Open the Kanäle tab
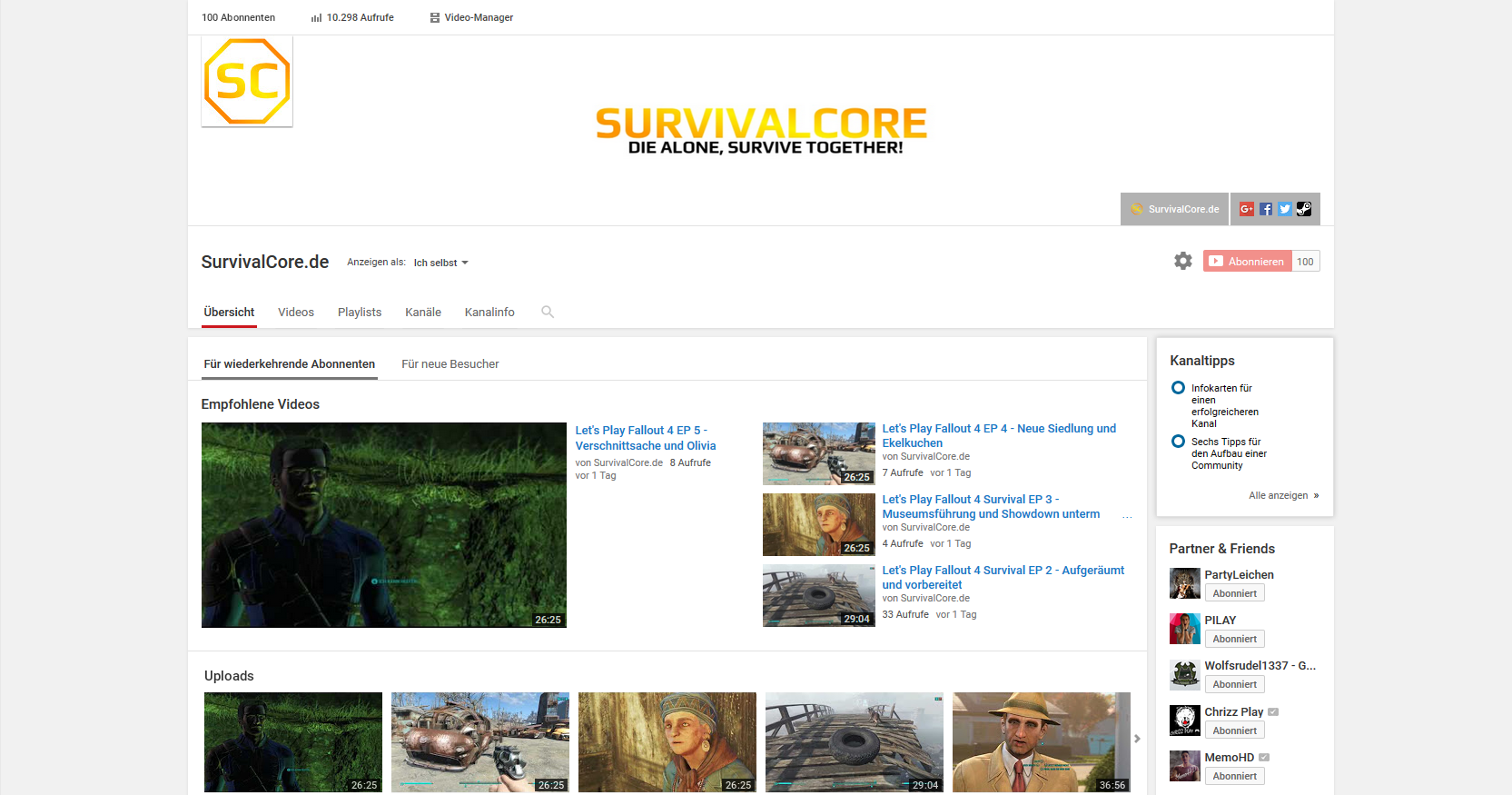This screenshot has width=1512, height=795. pyautogui.click(x=423, y=312)
